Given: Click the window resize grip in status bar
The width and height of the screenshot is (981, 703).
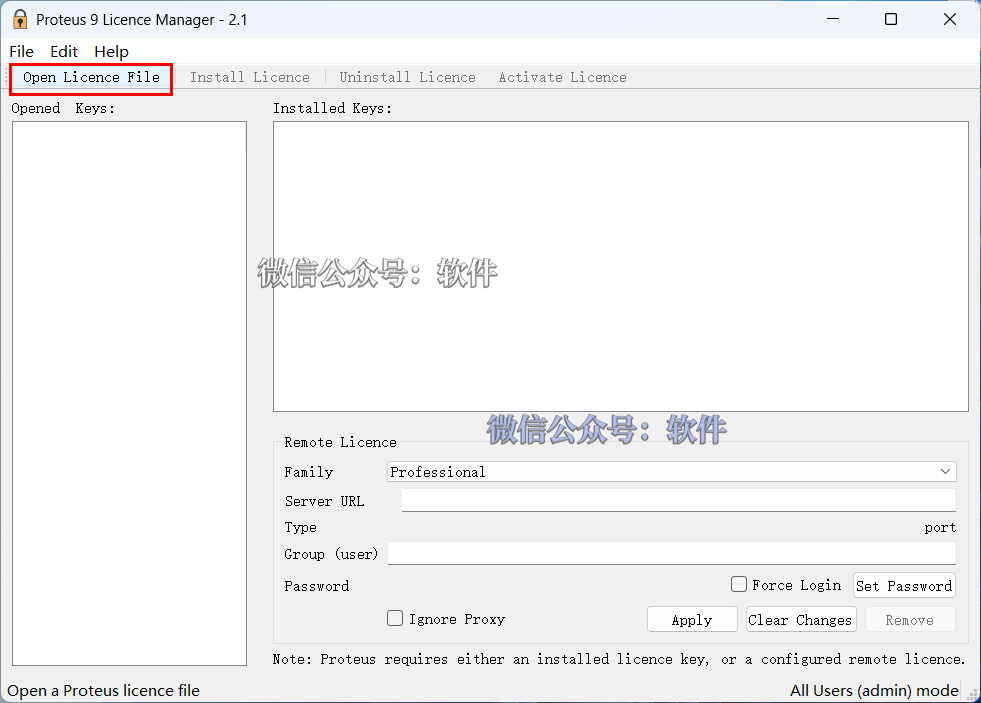Looking at the screenshot, I should [972, 694].
